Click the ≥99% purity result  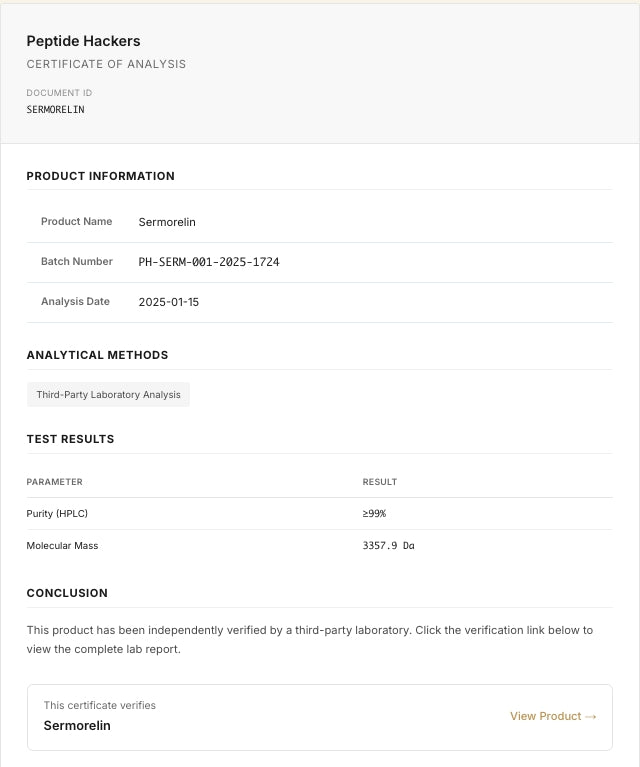374,514
